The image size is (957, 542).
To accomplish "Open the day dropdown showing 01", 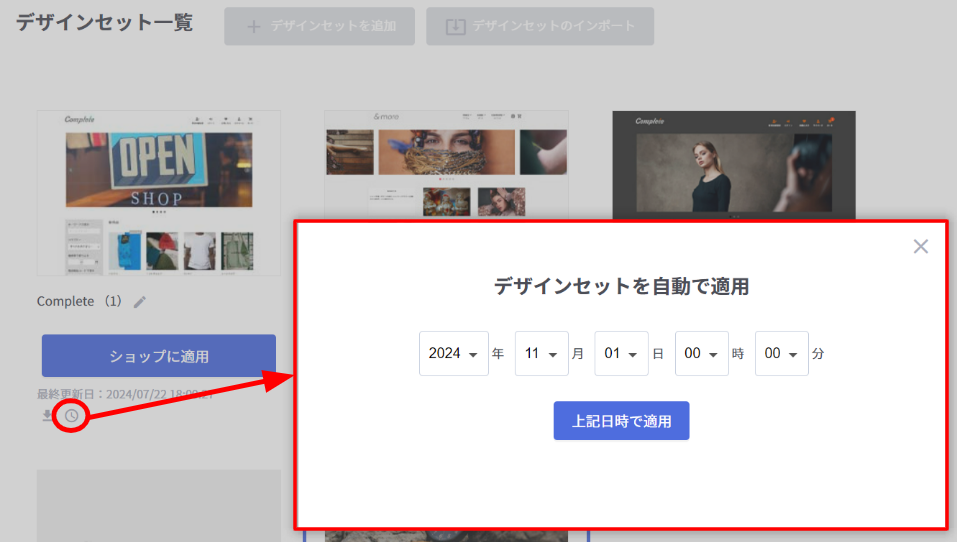I will [621, 353].
